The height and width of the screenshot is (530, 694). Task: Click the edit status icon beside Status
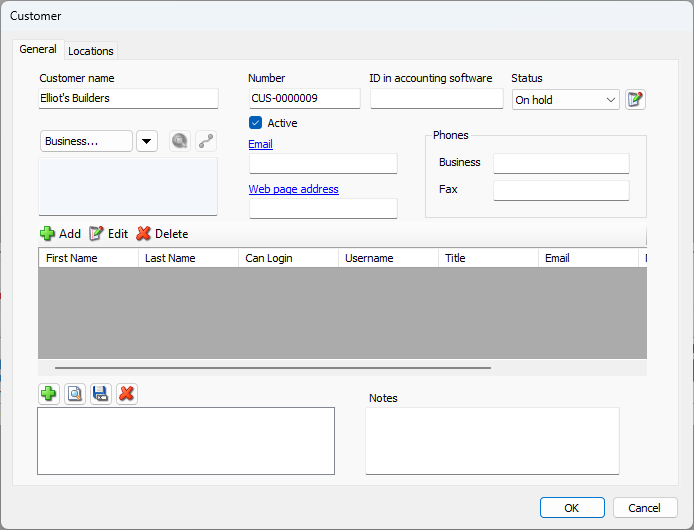[635, 99]
